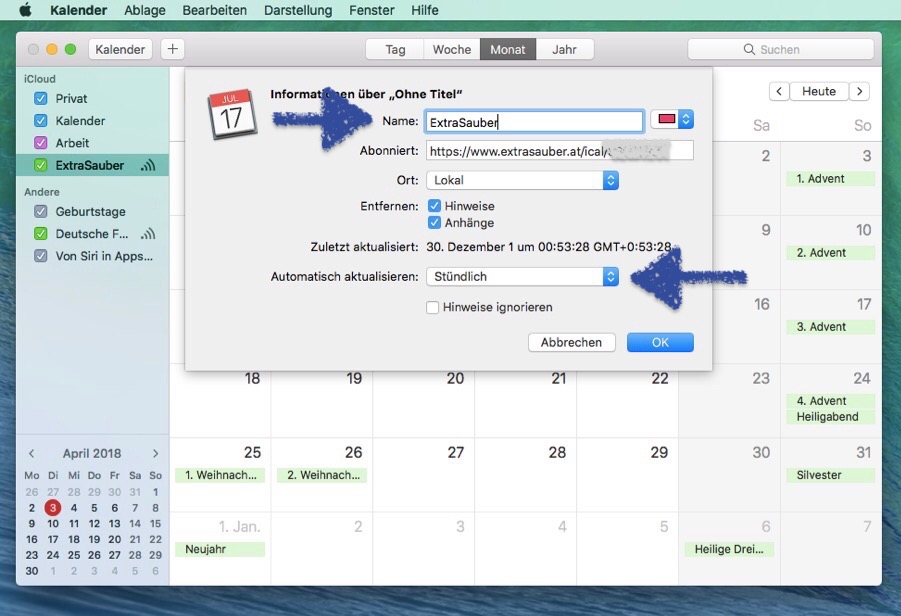Screen dimensions: 901x616
Task: Toggle the Deutsche F... calendar checkbox
Action: click(41, 234)
